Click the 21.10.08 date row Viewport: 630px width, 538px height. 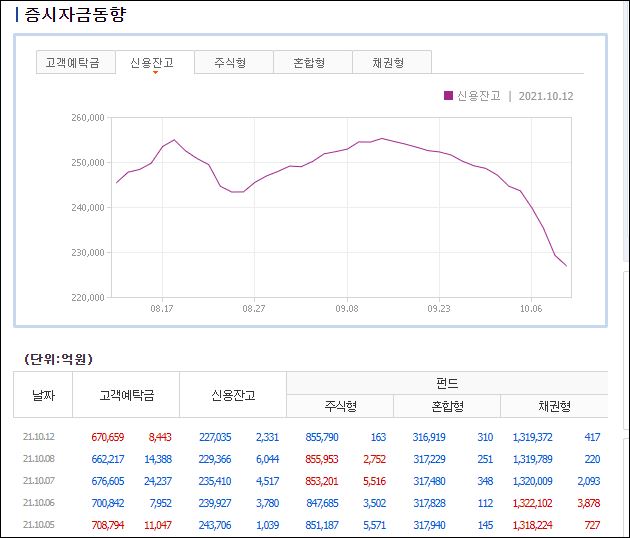(39, 459)
